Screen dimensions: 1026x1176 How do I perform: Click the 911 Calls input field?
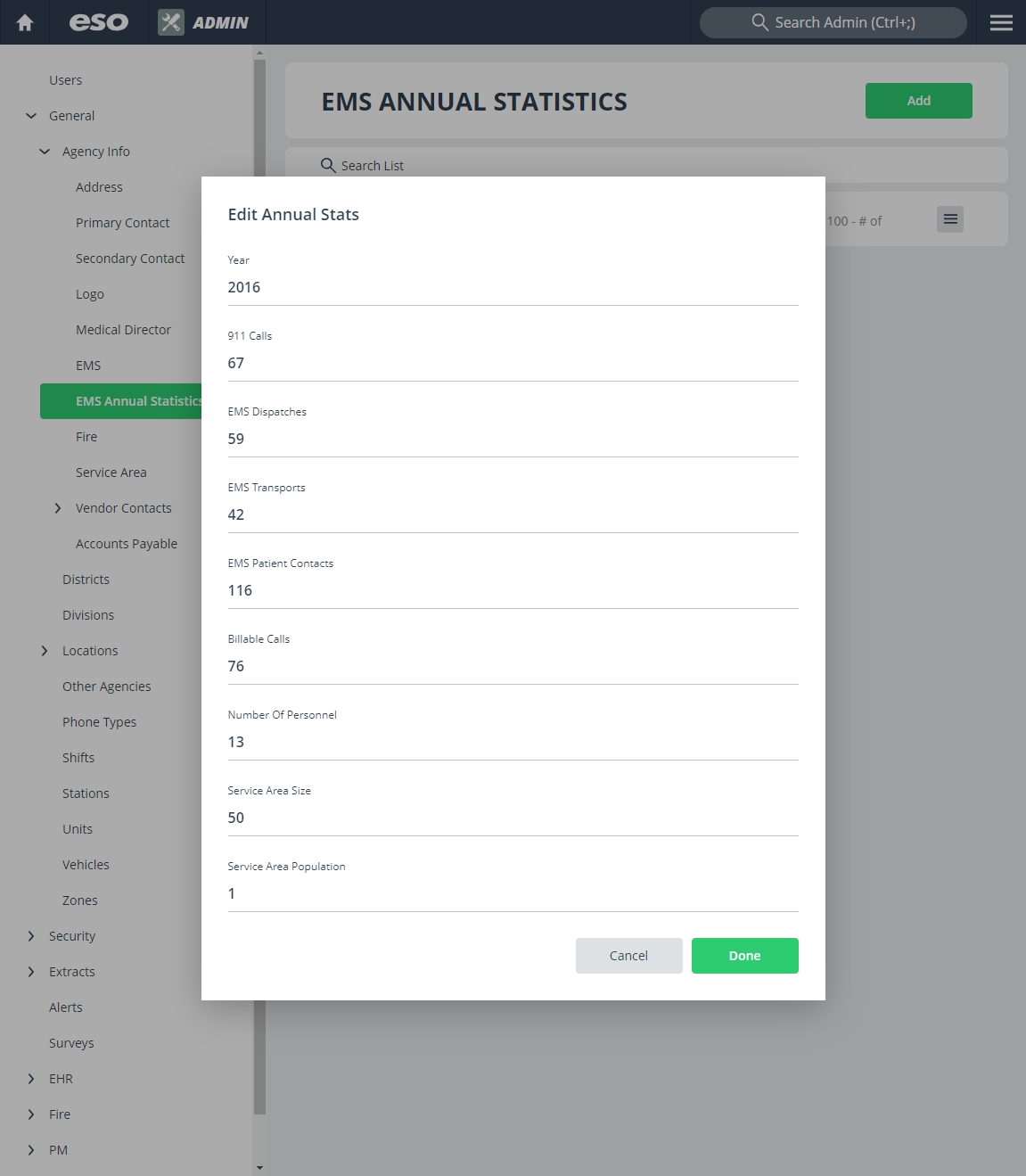coord(513,364)
